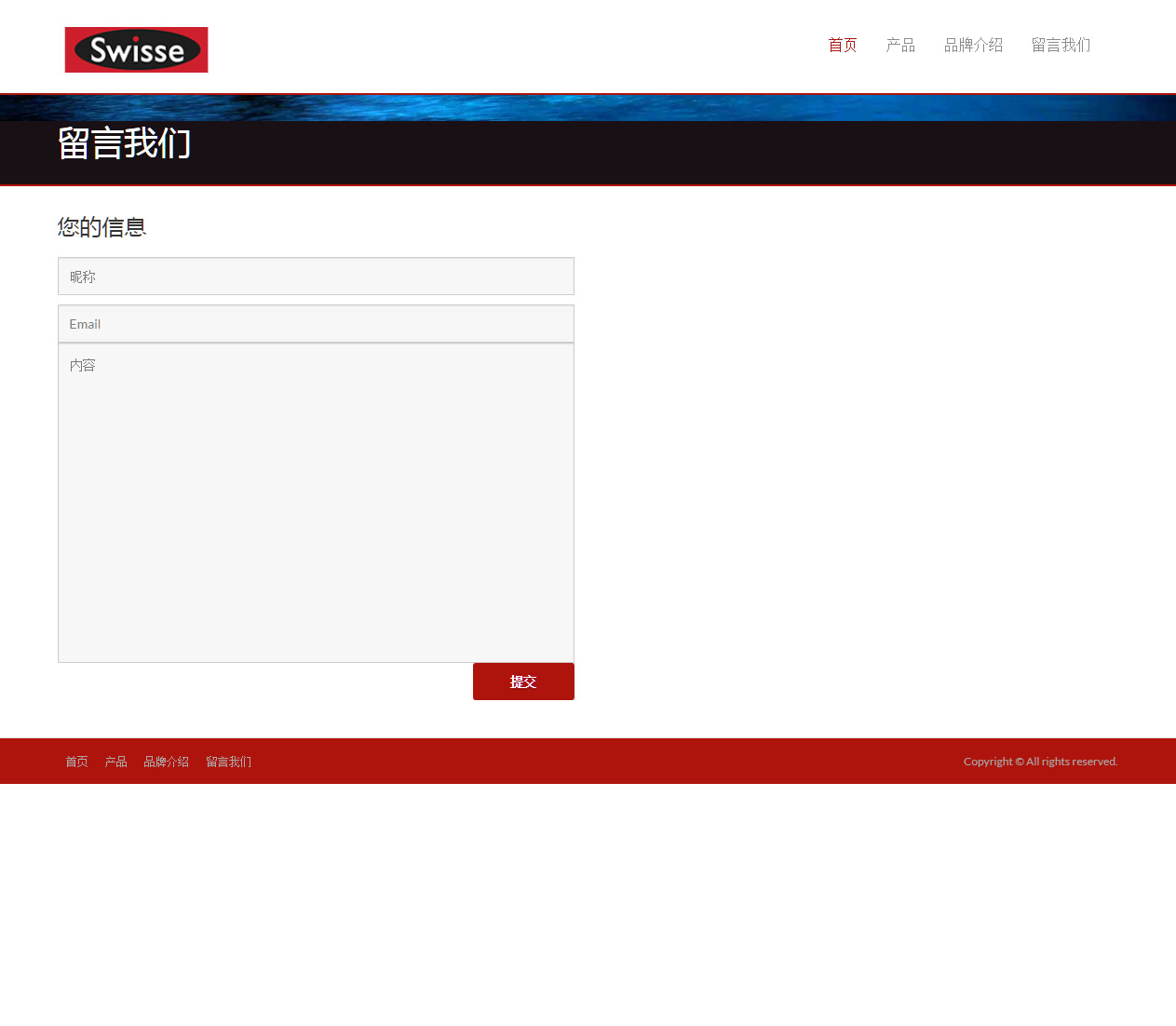Image resolution: width=1176 pixels, height=1026 pixels.
Task: Click into the Email field
Action: (x=316, y=324)
